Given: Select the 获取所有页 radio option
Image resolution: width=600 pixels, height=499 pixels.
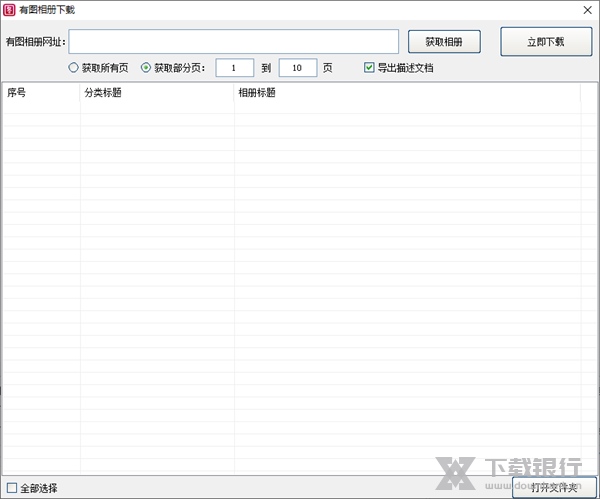Looking at the screenshot, I should [x=73, y=68].
